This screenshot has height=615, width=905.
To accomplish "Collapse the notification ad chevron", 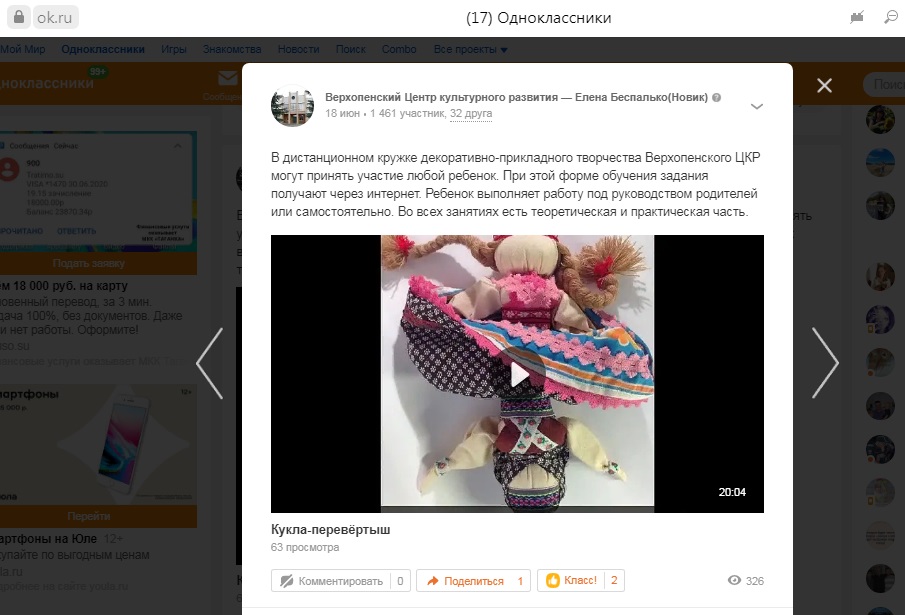I will coord(178,146).
